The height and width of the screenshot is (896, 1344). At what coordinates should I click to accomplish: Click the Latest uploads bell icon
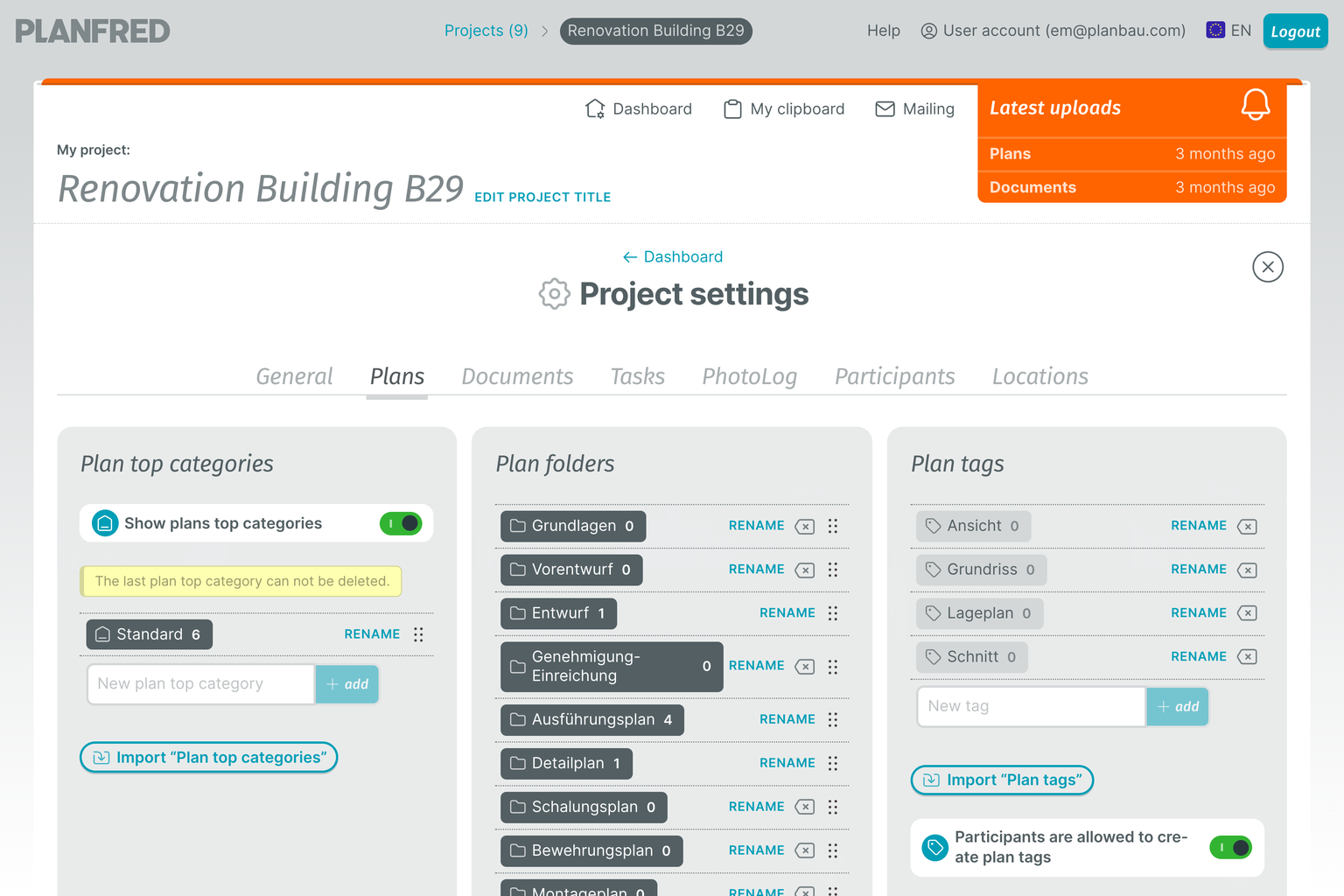tap(1256, 105)
